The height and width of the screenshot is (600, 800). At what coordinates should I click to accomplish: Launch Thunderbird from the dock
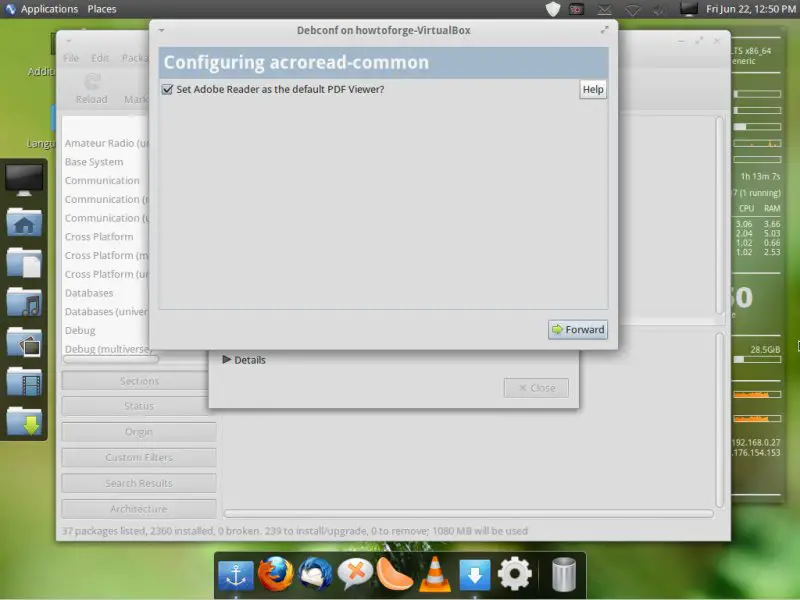[x=315, y=574]
